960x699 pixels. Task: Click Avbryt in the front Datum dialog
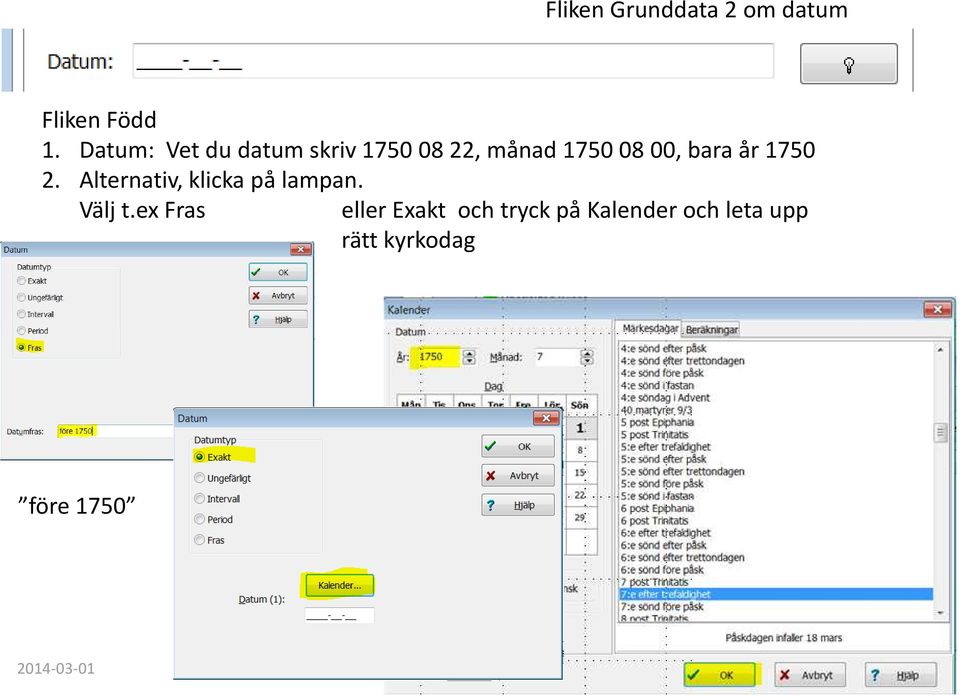(518, 476)
